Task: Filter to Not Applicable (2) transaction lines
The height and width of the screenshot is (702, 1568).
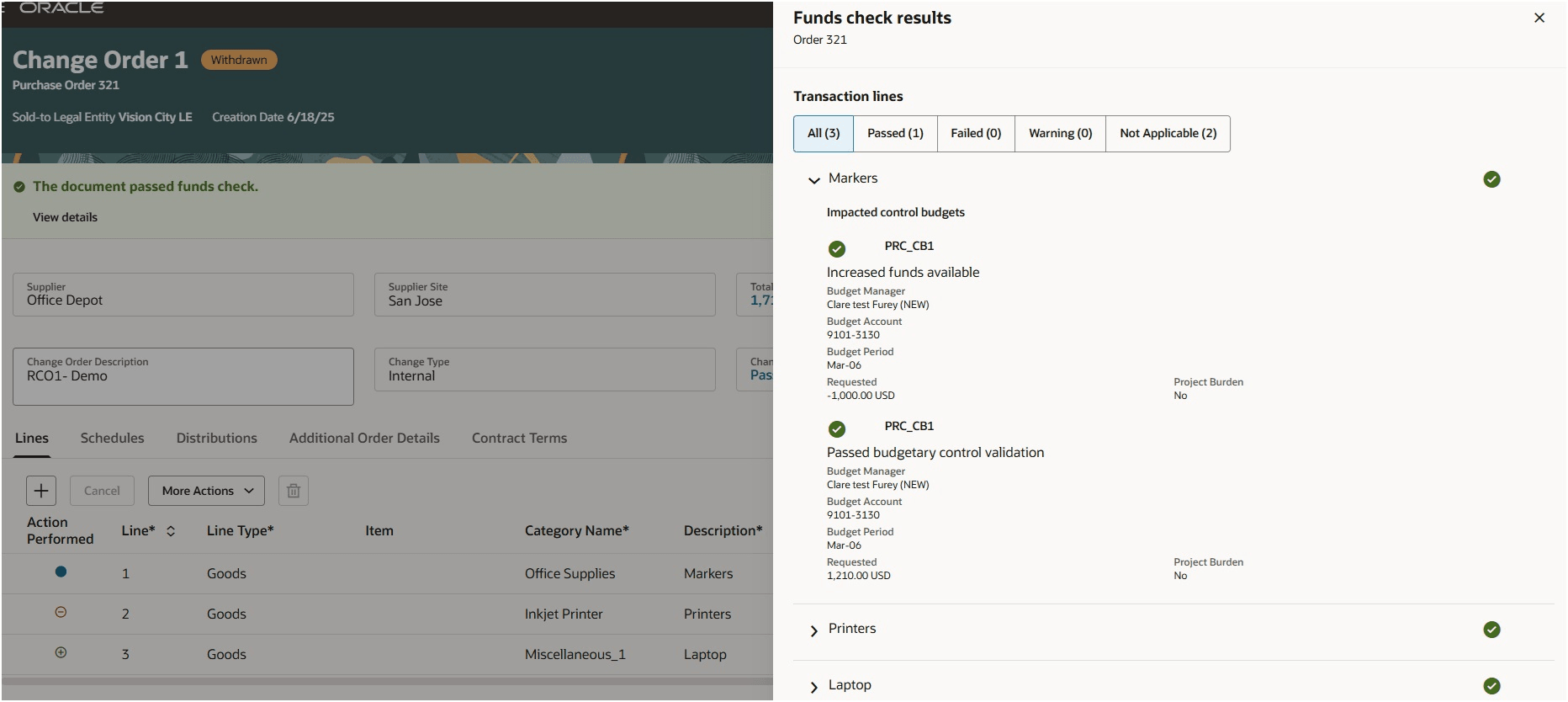Action: coord(1168,134)
